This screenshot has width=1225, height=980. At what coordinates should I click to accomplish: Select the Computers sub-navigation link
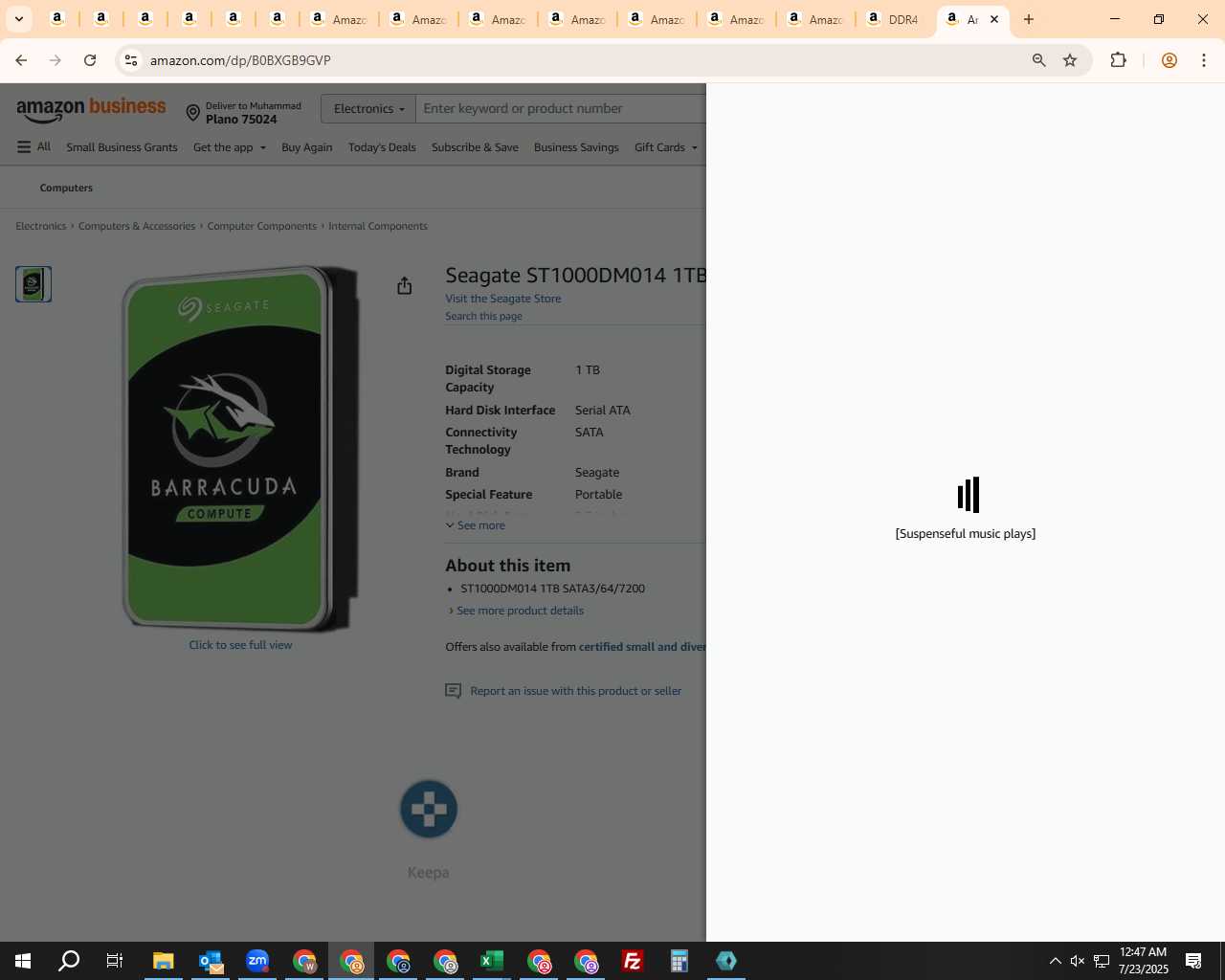[66, 188]
